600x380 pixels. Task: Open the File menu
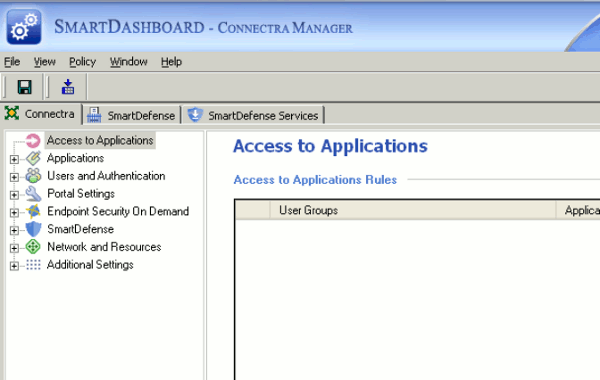click(x=12, y=62)
